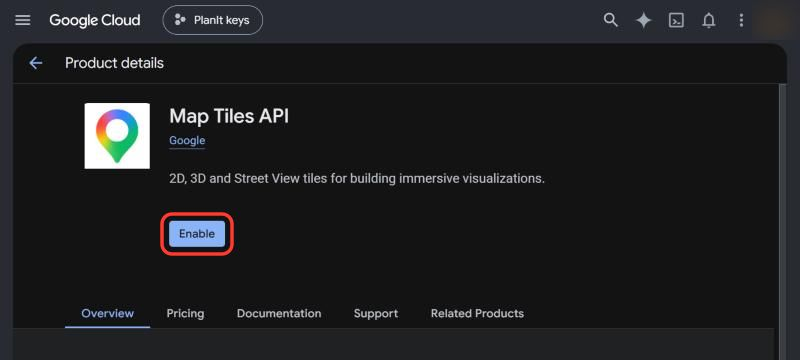Open the Documentation tab
The width and height of the screenshot is (800, 360).
tap(279, 313)
